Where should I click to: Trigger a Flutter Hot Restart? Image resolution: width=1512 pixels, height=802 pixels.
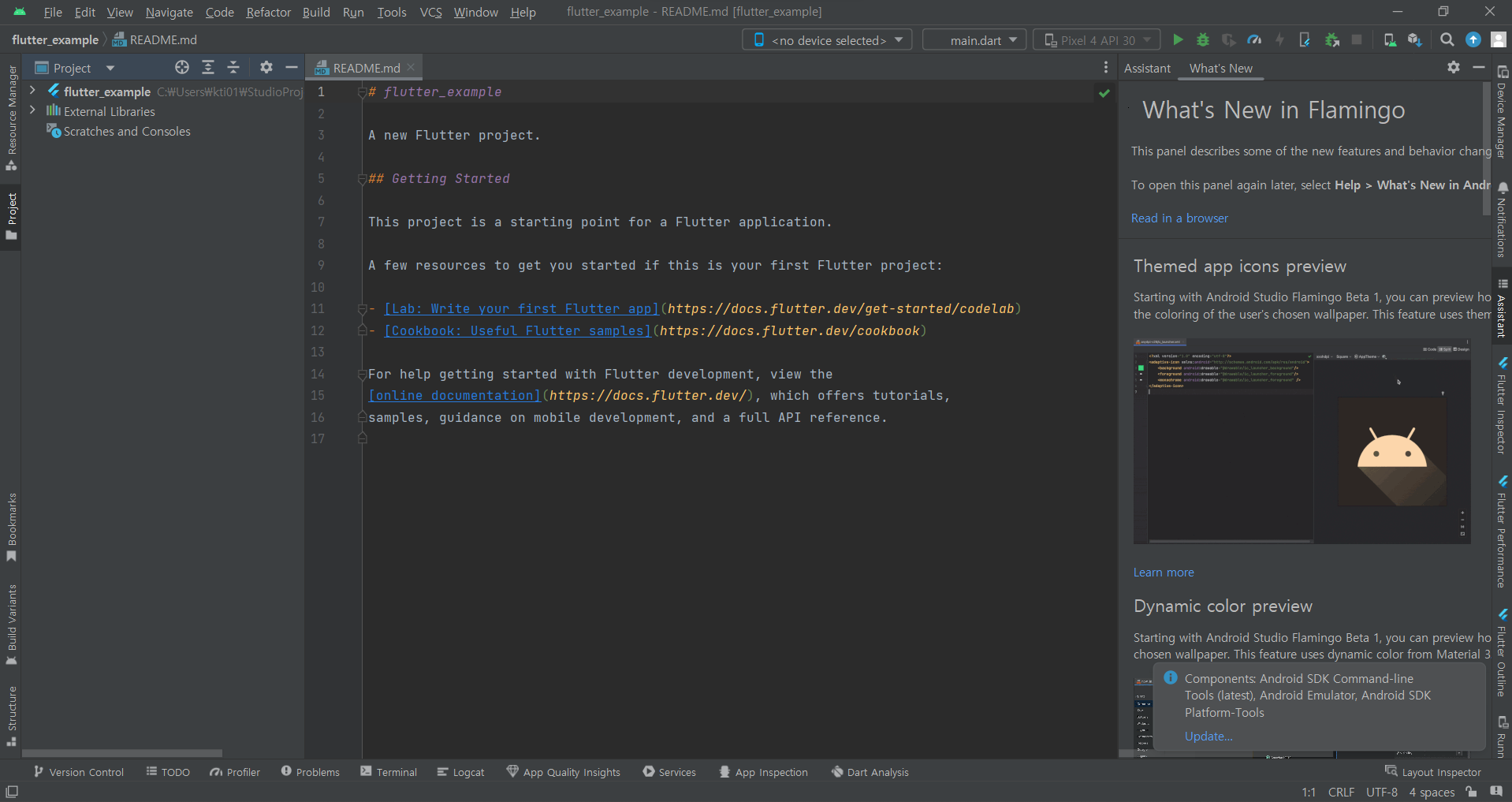point(1280,39)
